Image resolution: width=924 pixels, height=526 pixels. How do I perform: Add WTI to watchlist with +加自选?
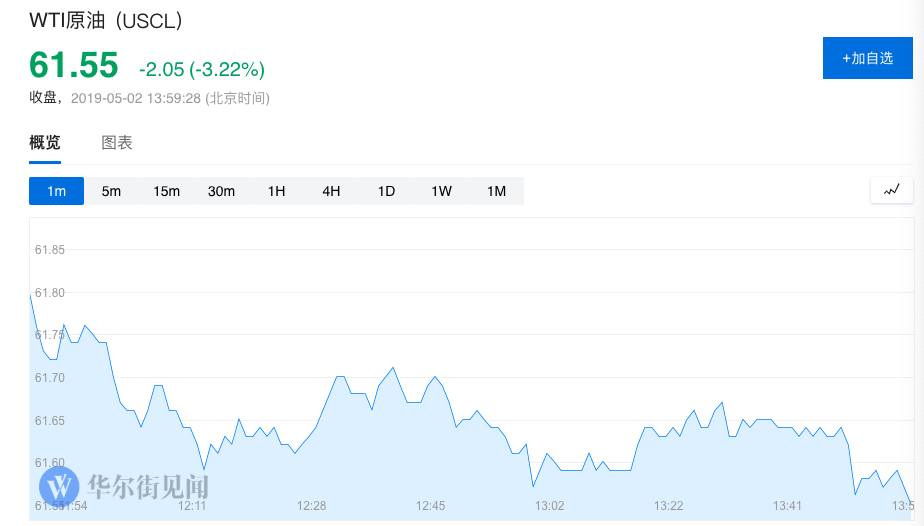(x=867, y=58)
